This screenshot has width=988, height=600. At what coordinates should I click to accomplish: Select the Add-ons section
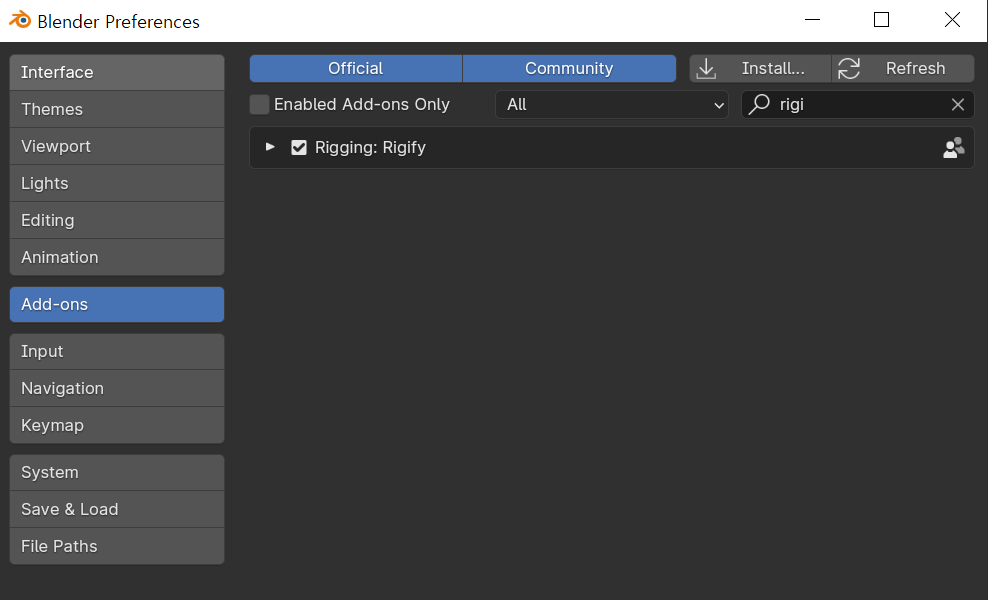click(x=117, y=304)
